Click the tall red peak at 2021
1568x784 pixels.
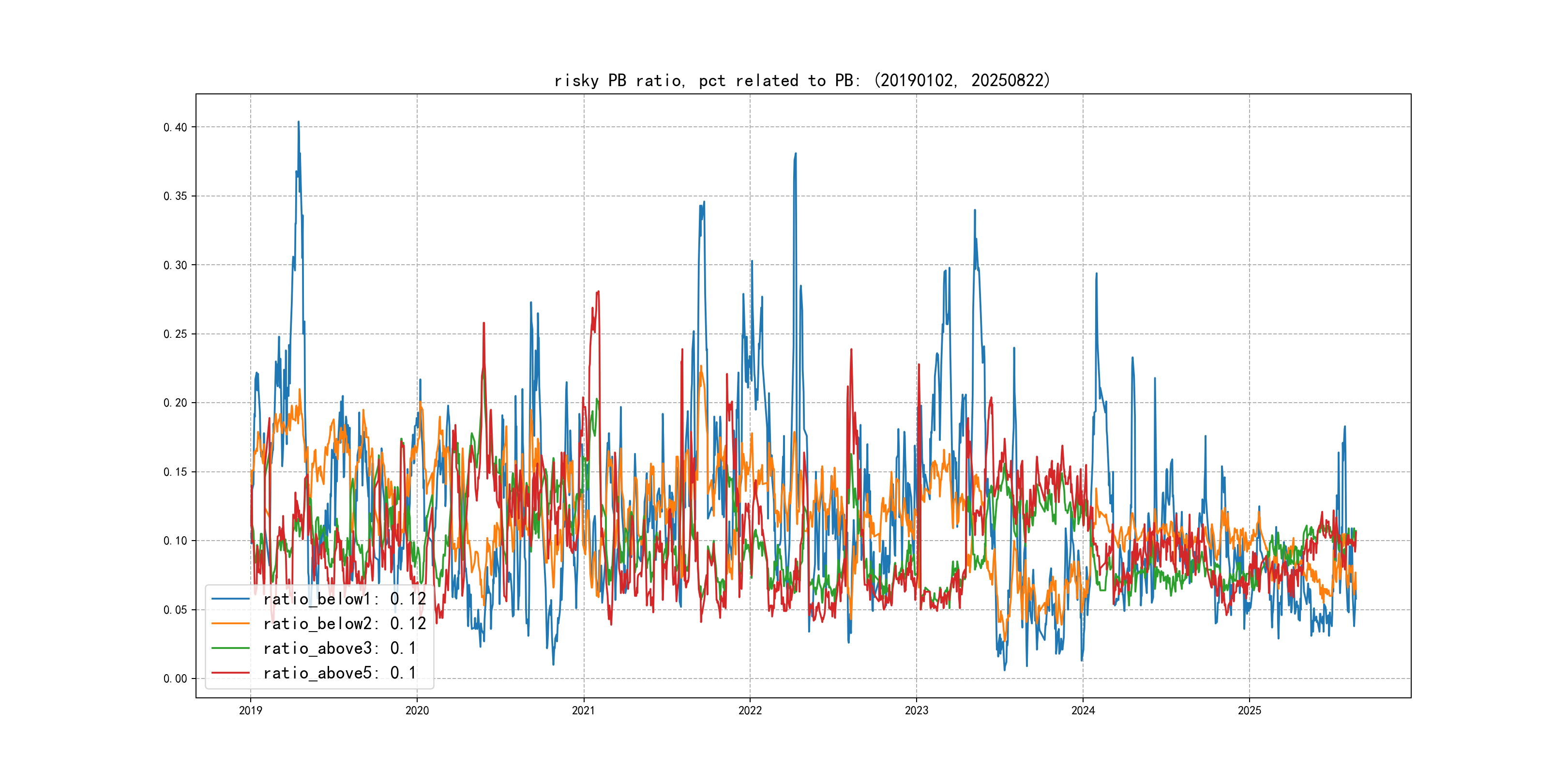click(x=598, y=292)
